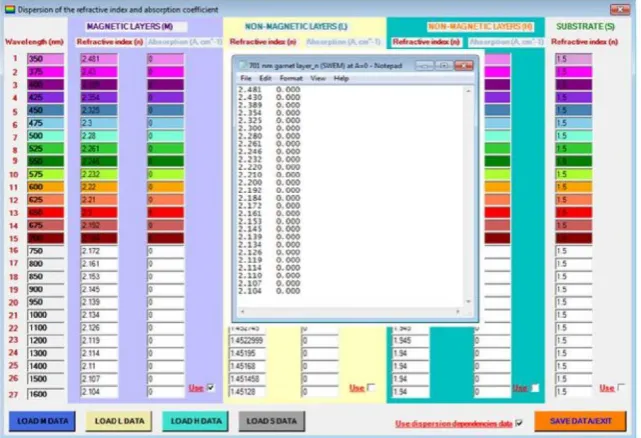Click Notepad vertical scrollbar down arrow

468,302
